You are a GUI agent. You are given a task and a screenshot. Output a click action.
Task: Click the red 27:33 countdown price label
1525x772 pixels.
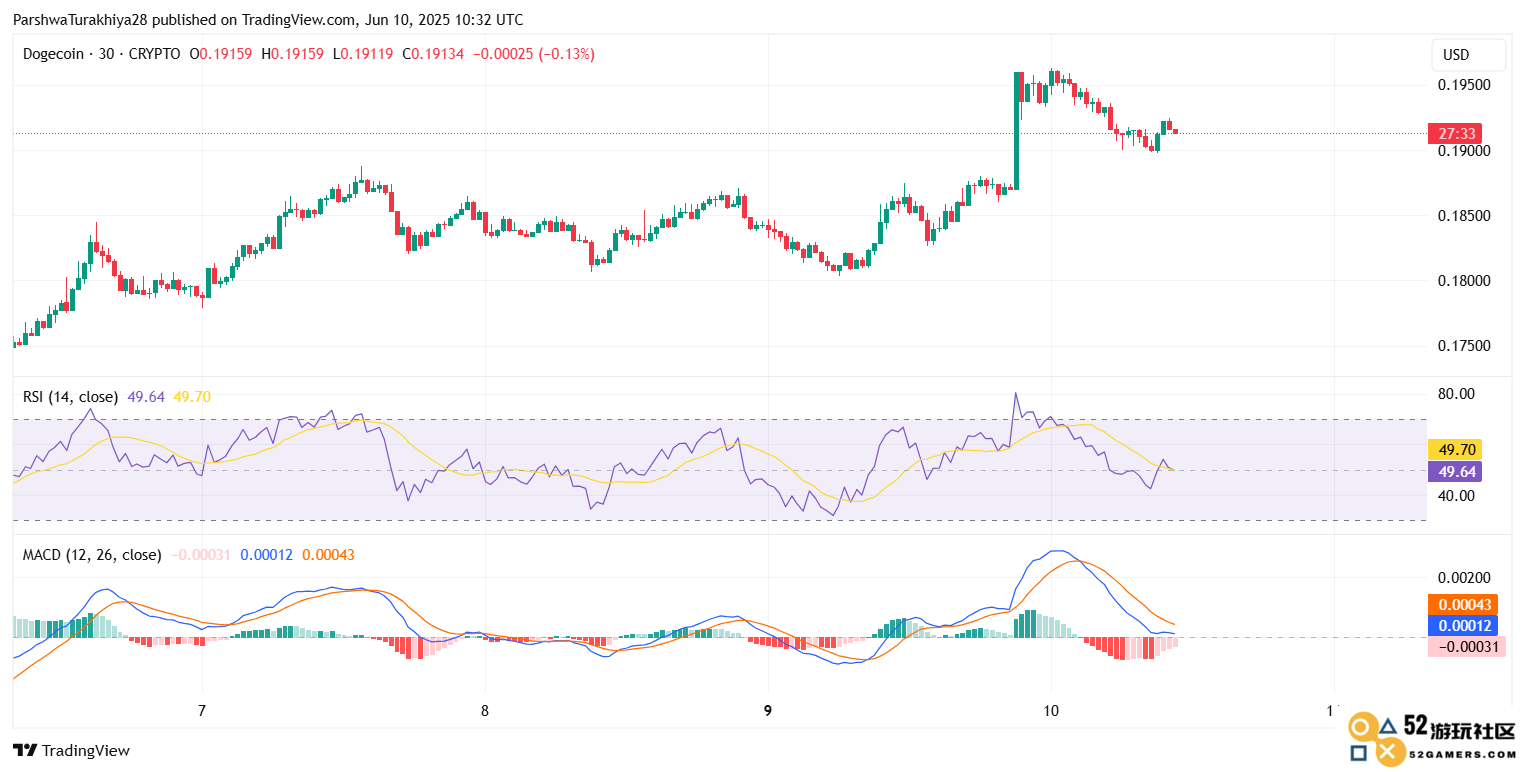pyautogui.click(x=1453, y=133)
